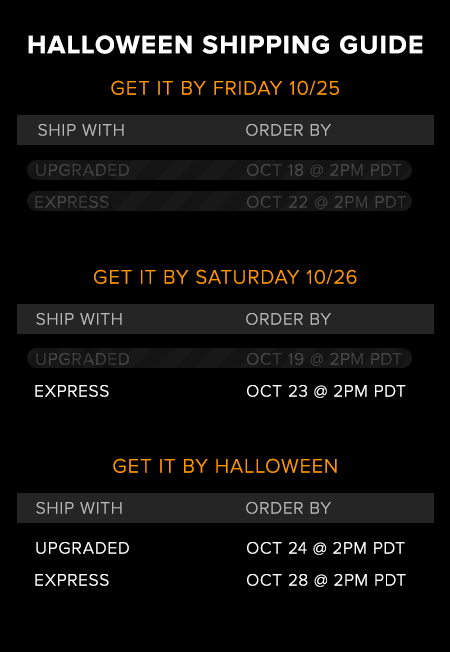This screenshot has height=652, width=450.
Task: Click Ship With header under Friday section
Action: pos(81,130)
